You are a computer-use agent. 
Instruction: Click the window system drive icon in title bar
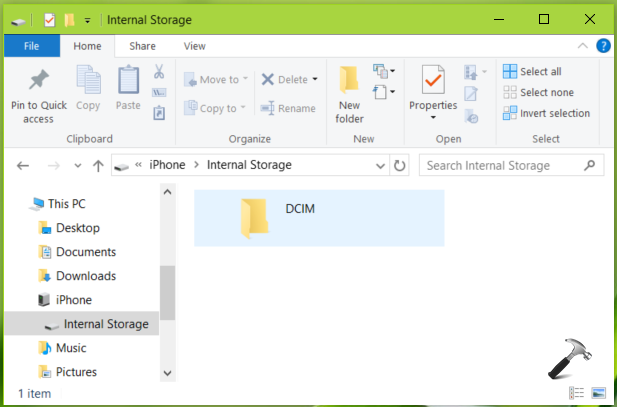coord(18,21)
